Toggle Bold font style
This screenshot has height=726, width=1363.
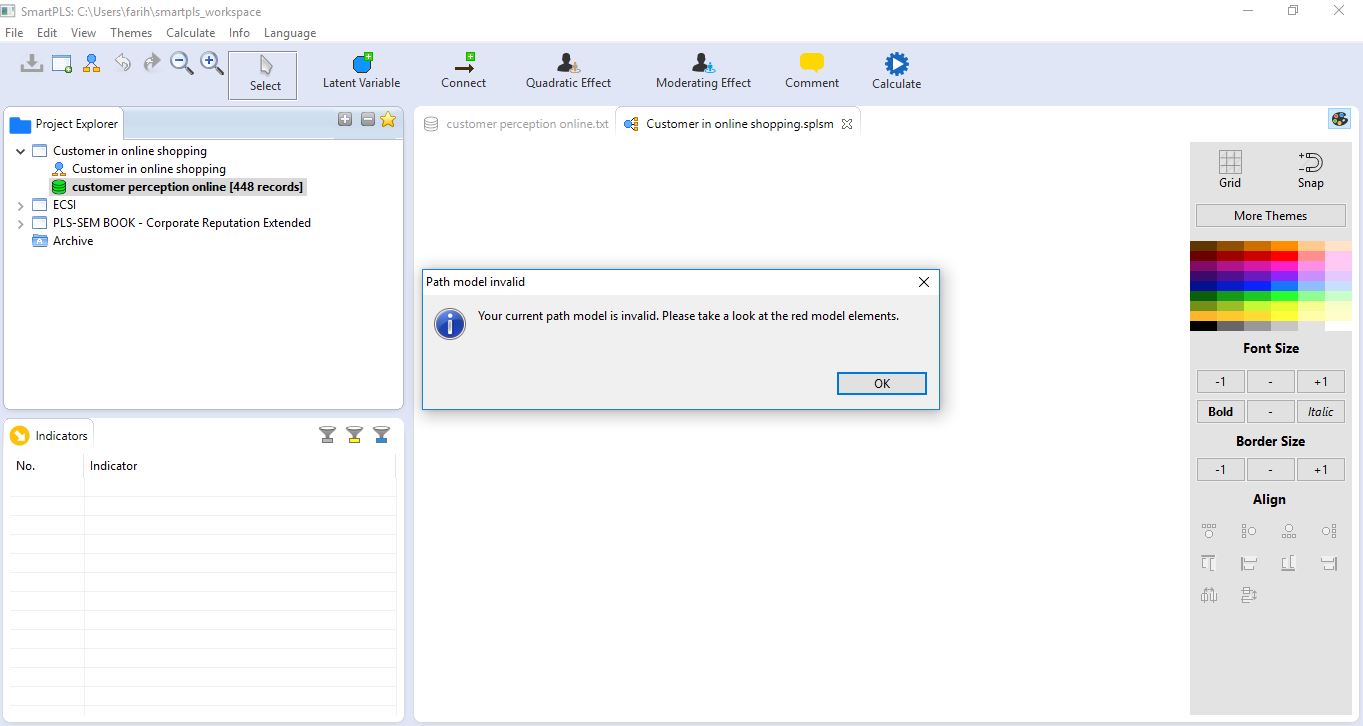[1220, 411]
